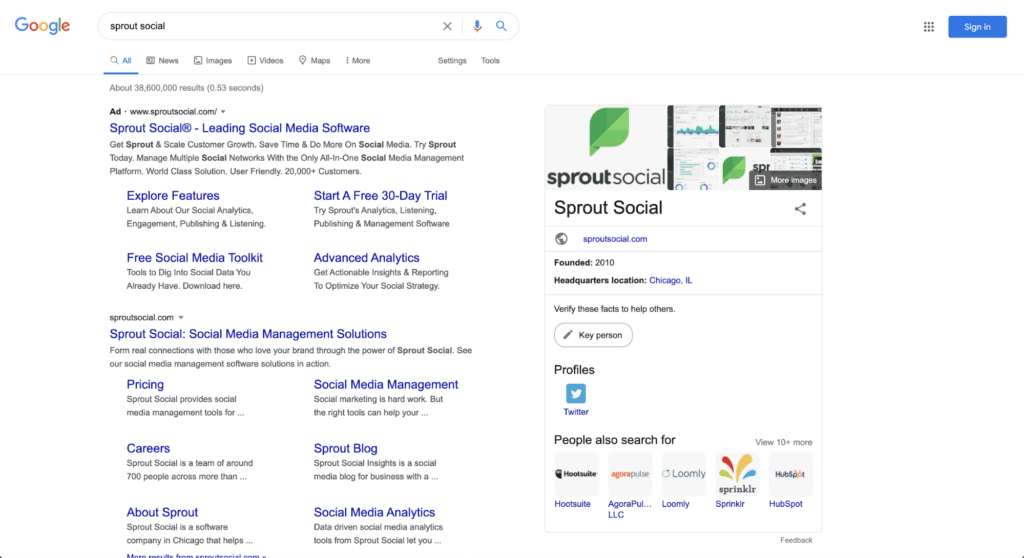The image size is (1024, 558).
Task: Switch to the All results tab
Action: pyautogui.click(x=121, y=61)
